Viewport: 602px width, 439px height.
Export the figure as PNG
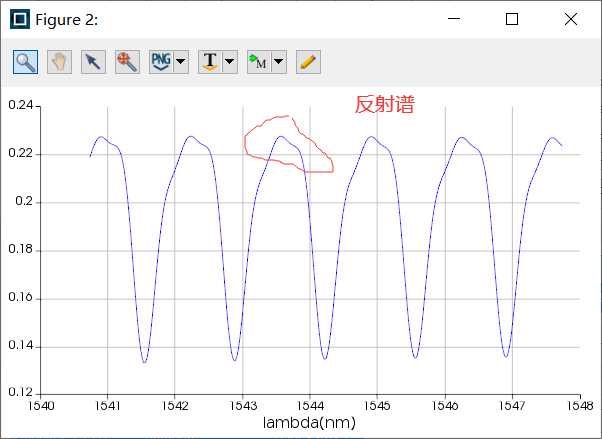point(161,62)
